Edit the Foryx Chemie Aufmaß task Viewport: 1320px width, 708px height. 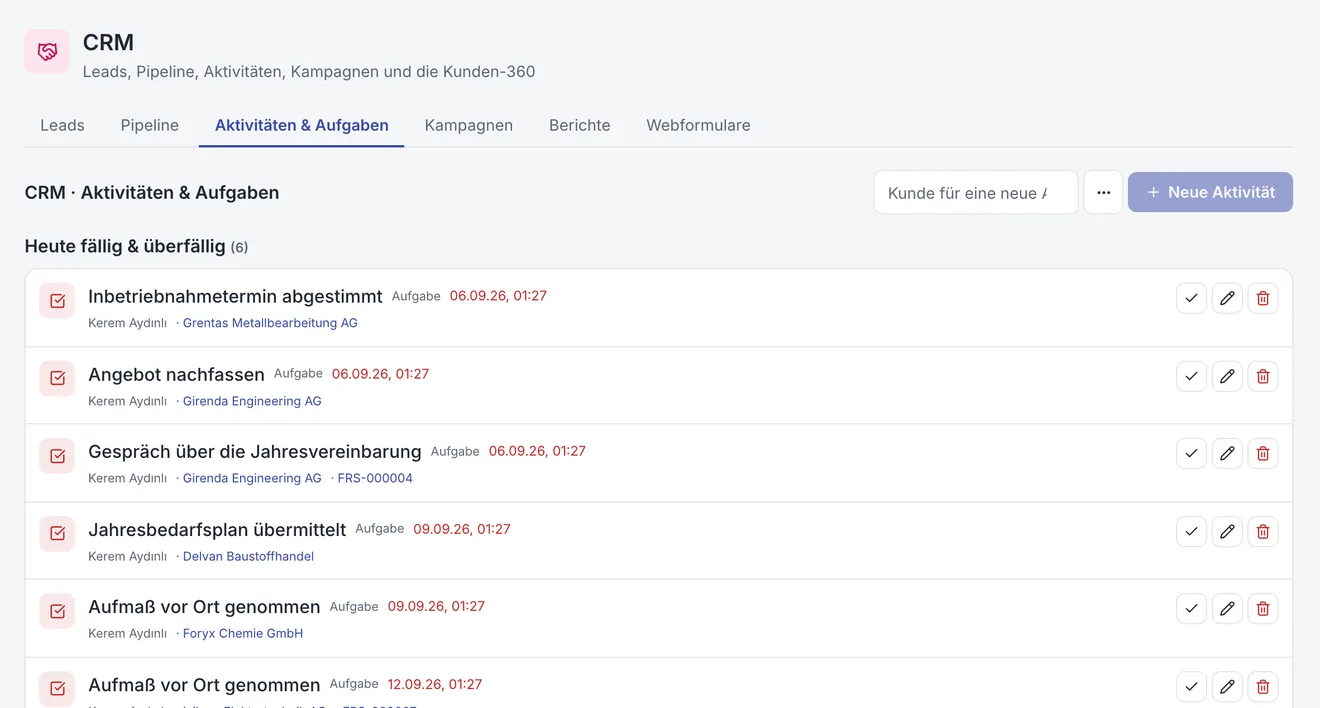(1227, 608)
